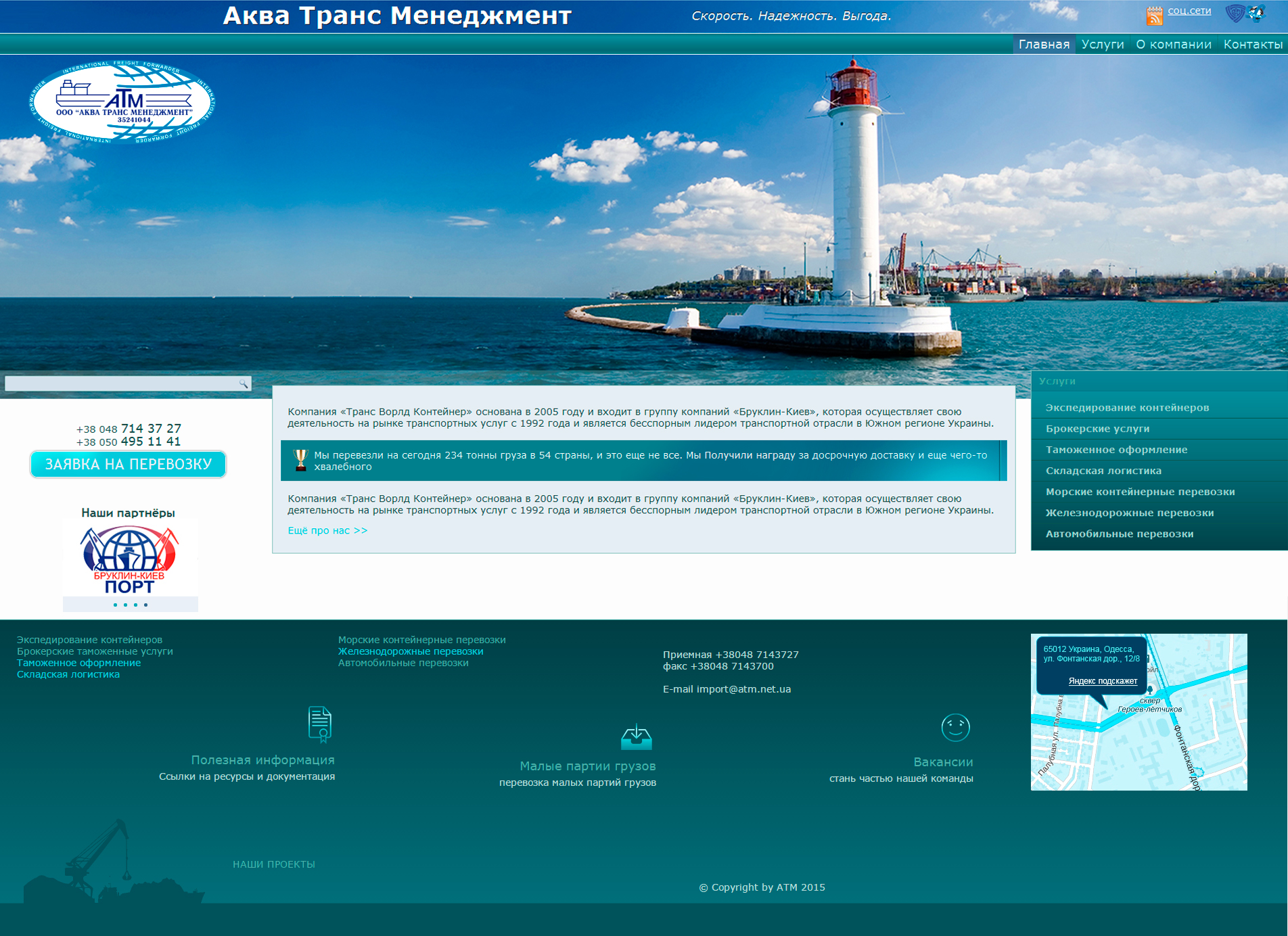Select Таможенное оформление in the services sidebar
Image resolution: width=1288 pixels, height=936 pixels.
(x=1116, y=450)
